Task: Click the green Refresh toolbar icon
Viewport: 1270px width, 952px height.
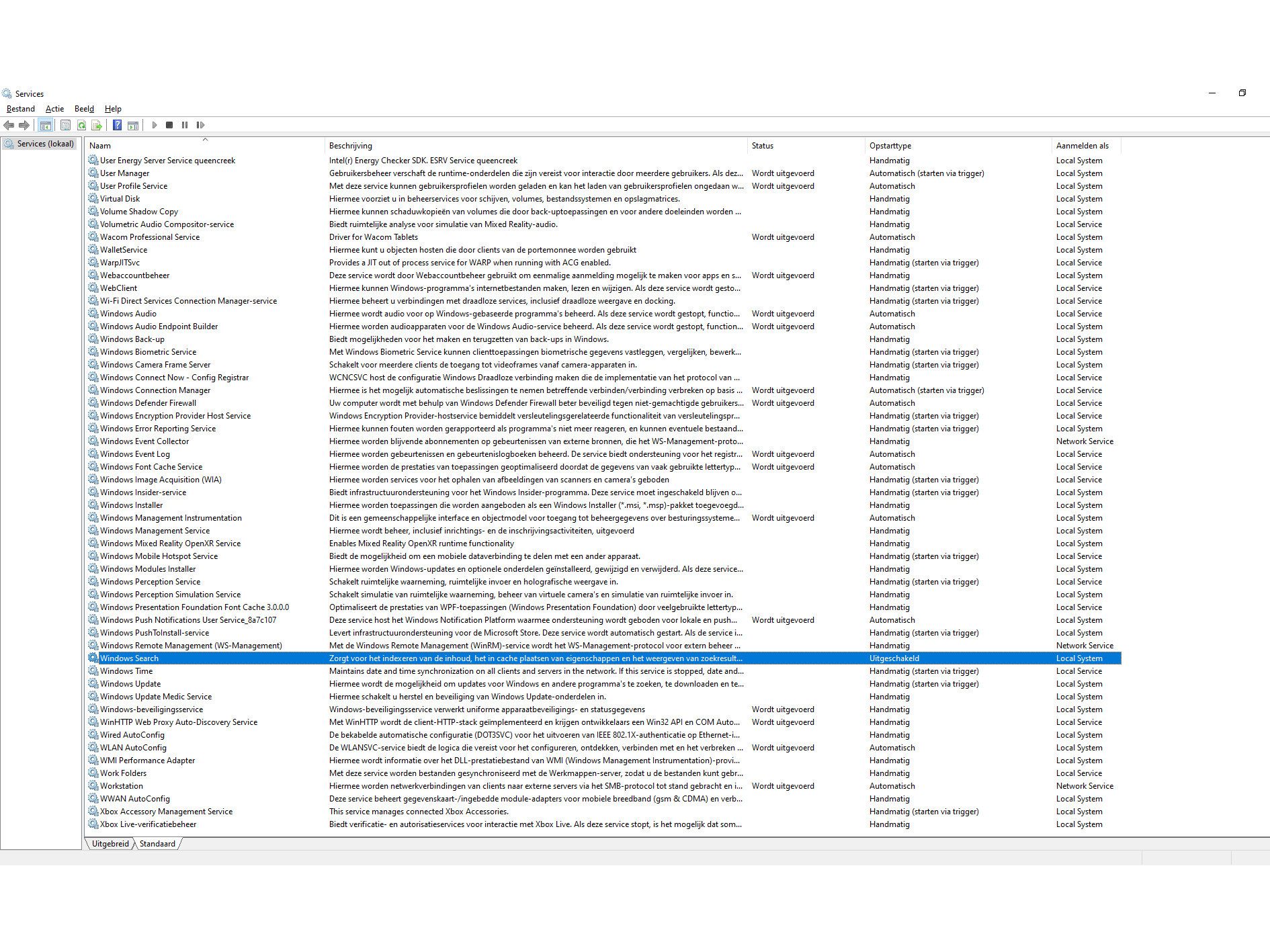Action: pos(81,125)
